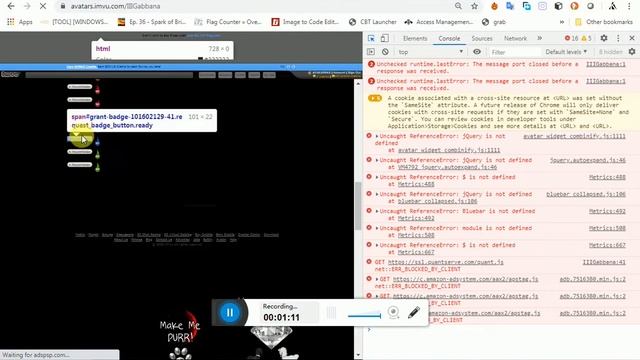
Task: Open console settings gear
Action: [x=632, y=52]
